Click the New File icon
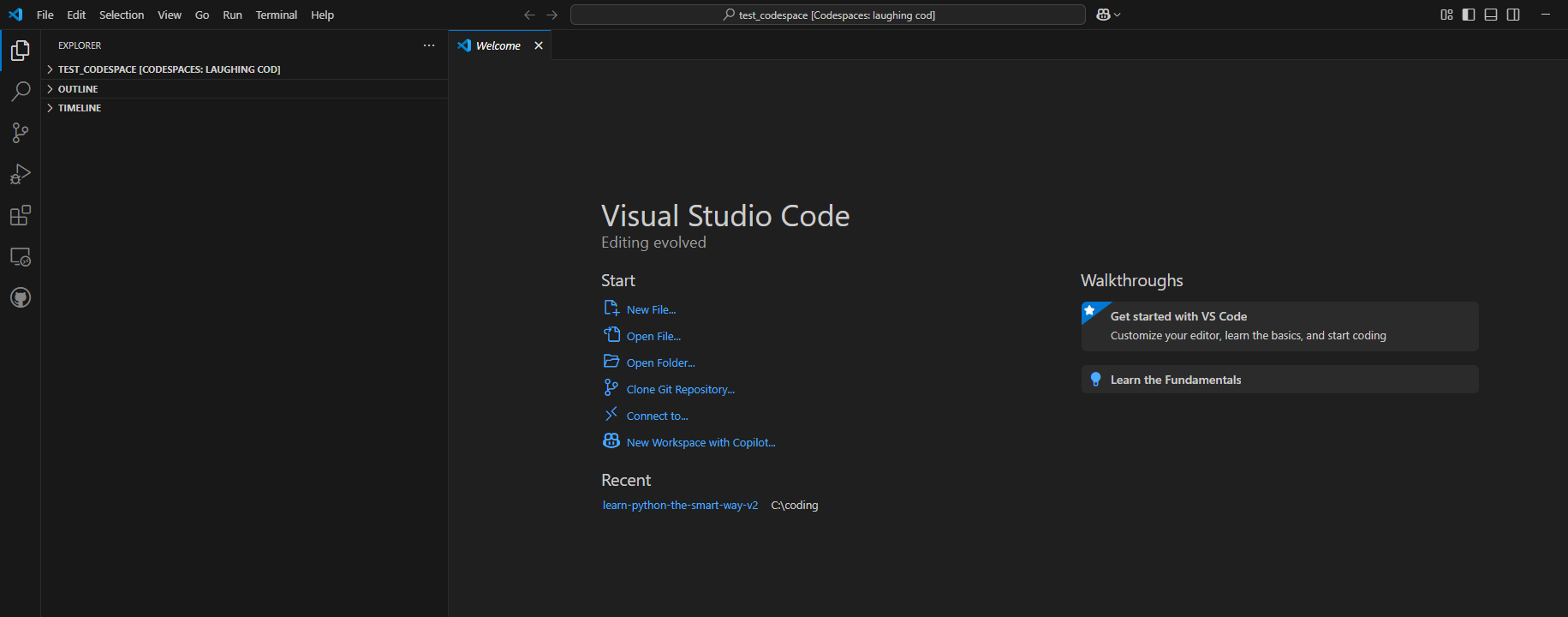This screenshot has width=1568, height=617. click(x=611, y=308)
